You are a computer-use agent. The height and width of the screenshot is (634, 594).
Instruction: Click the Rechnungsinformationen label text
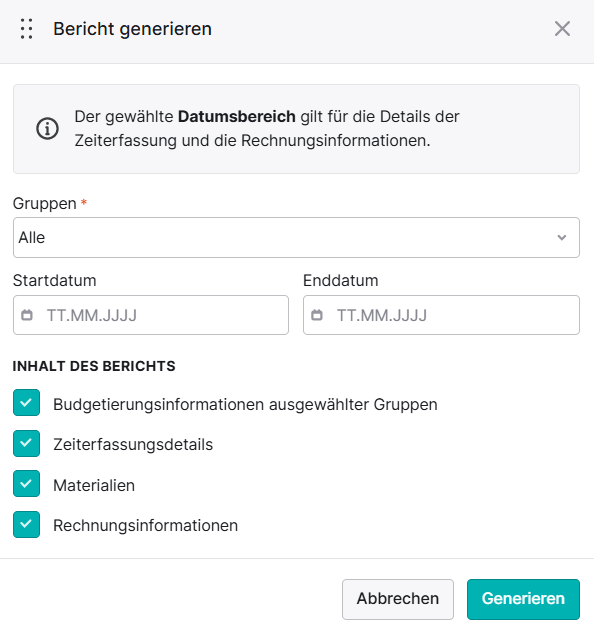click(146, 525)
